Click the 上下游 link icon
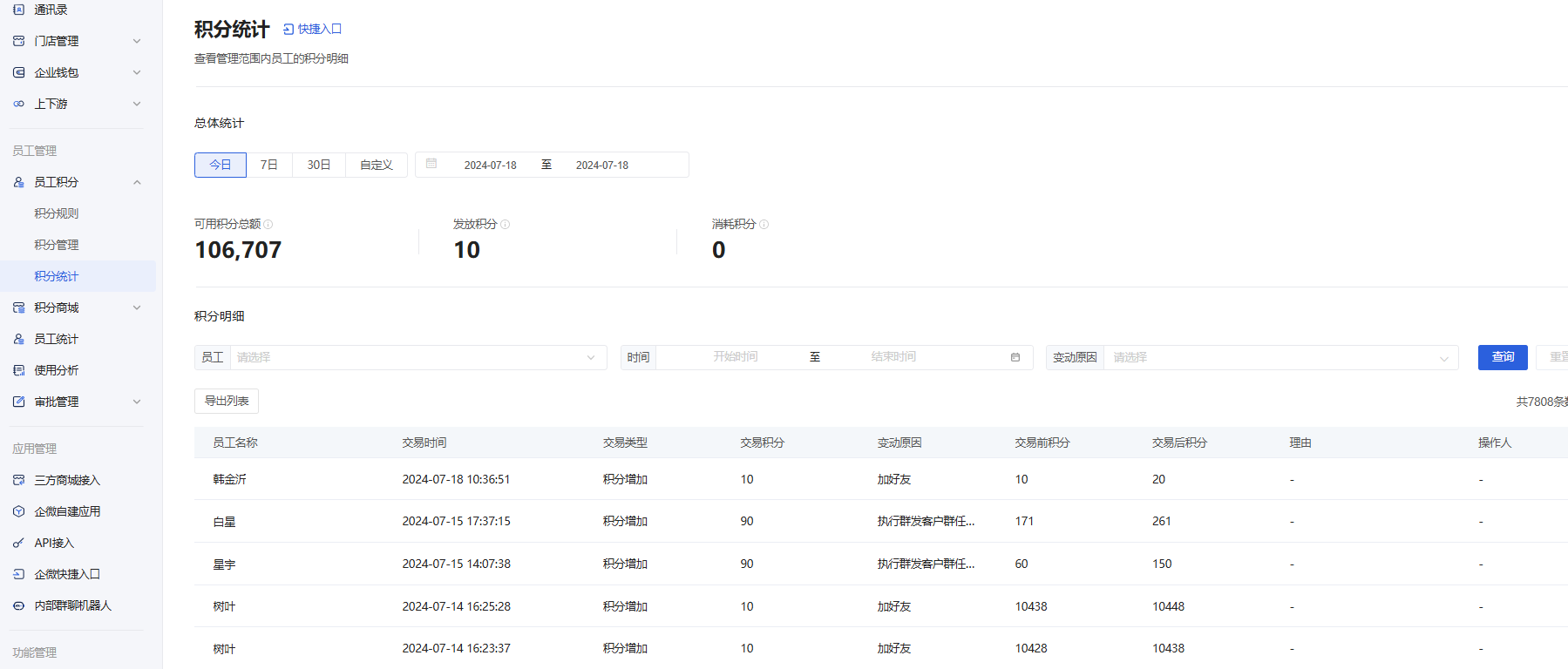This screenshot has width=1568, height=669. (x=18, y=104)
